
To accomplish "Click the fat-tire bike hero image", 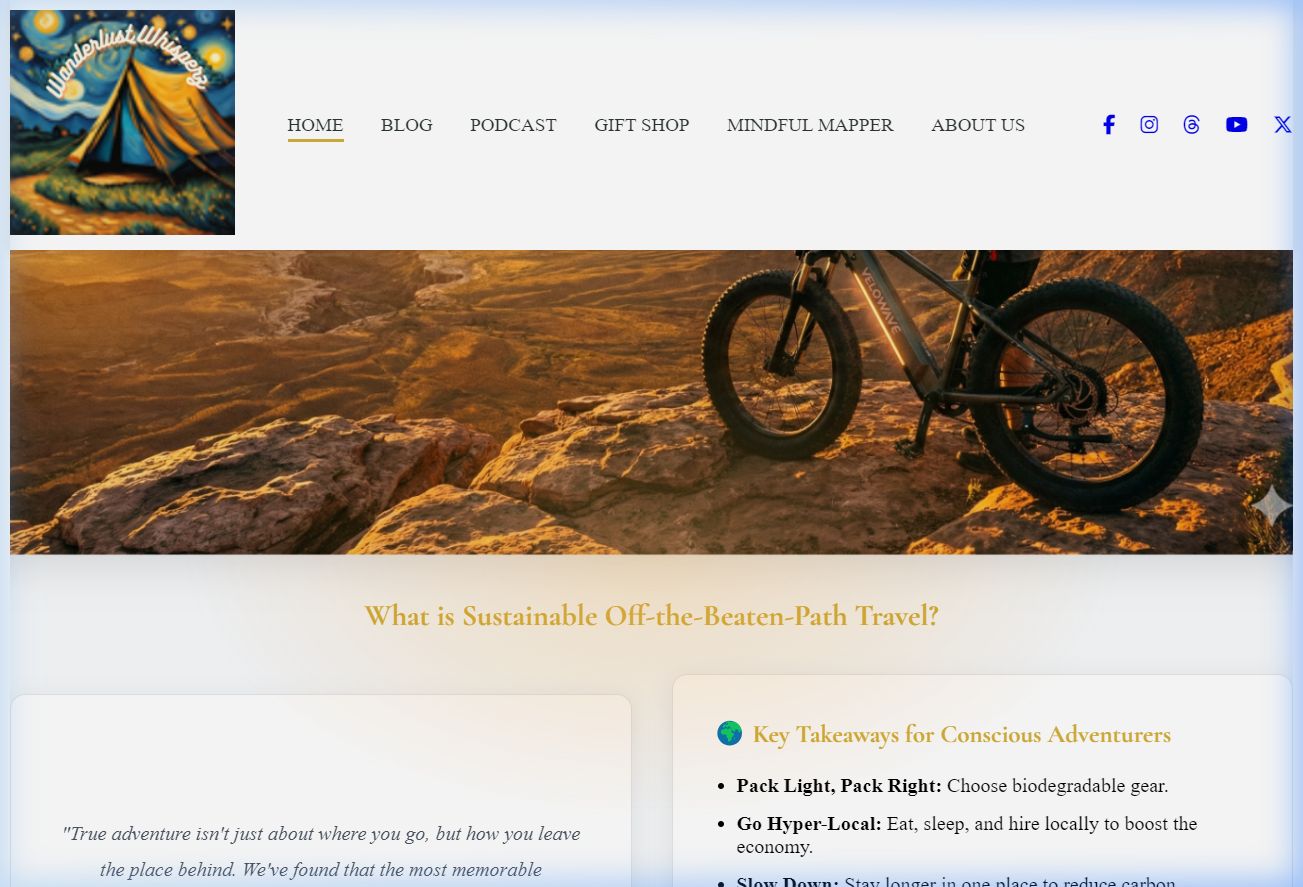I will pyautogui.click(x=651, y=402).
